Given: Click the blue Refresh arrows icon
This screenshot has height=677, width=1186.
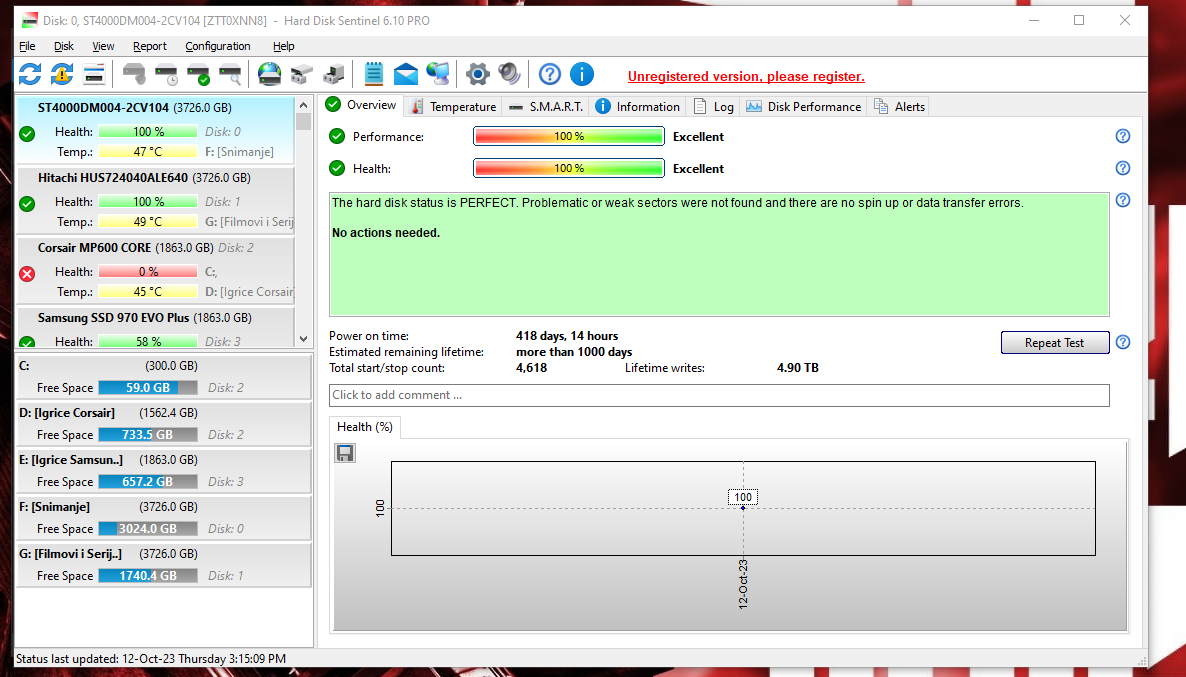Looking at the screenshot, I should [30, 74].
